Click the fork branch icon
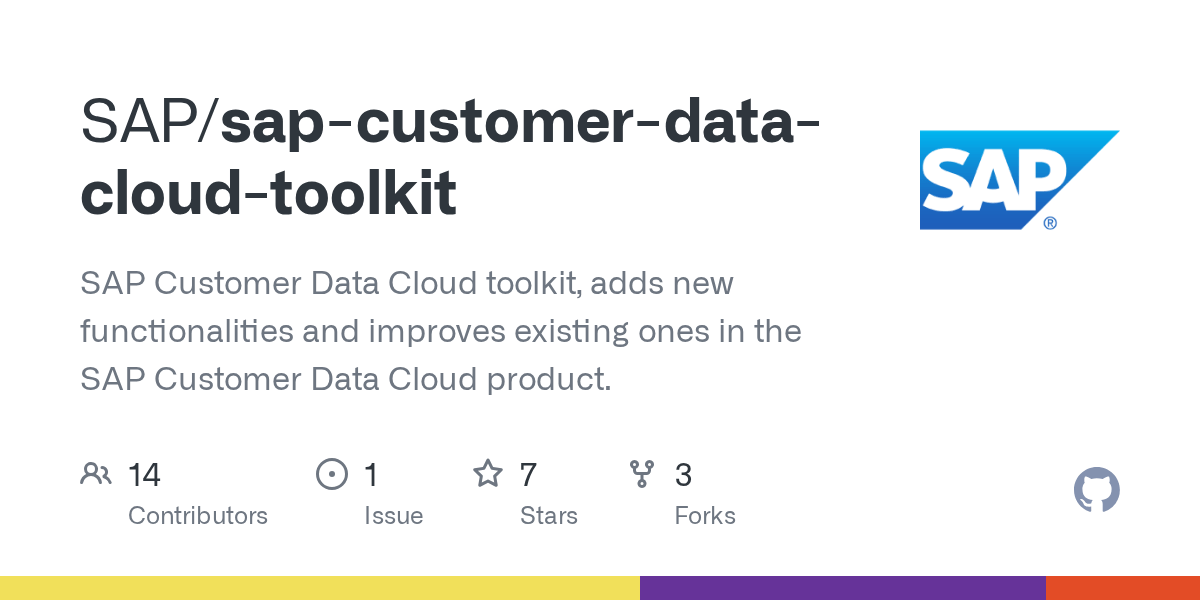1200x600 pixels. 642,474
